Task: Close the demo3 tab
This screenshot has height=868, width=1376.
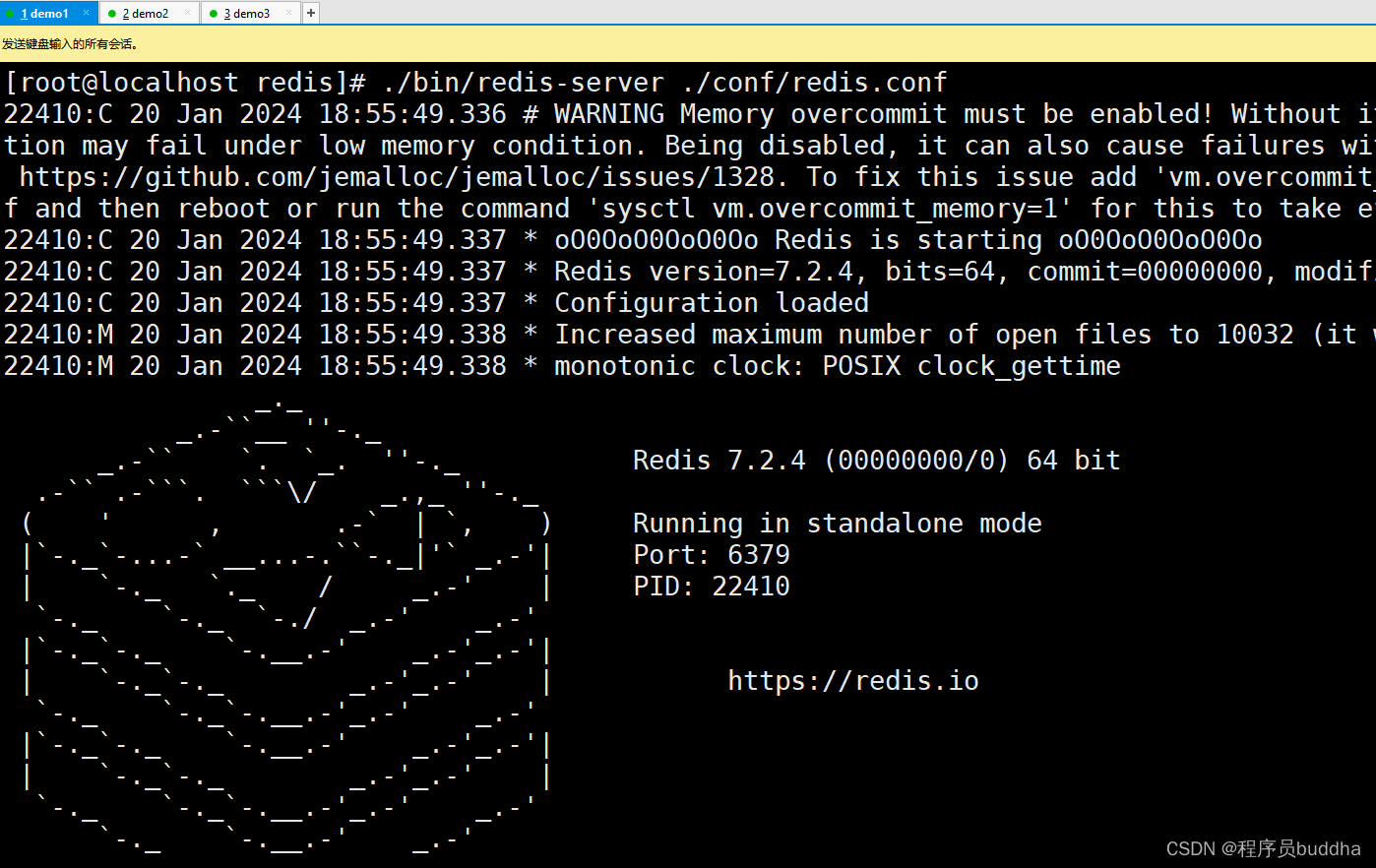Action: click(288, 13)
